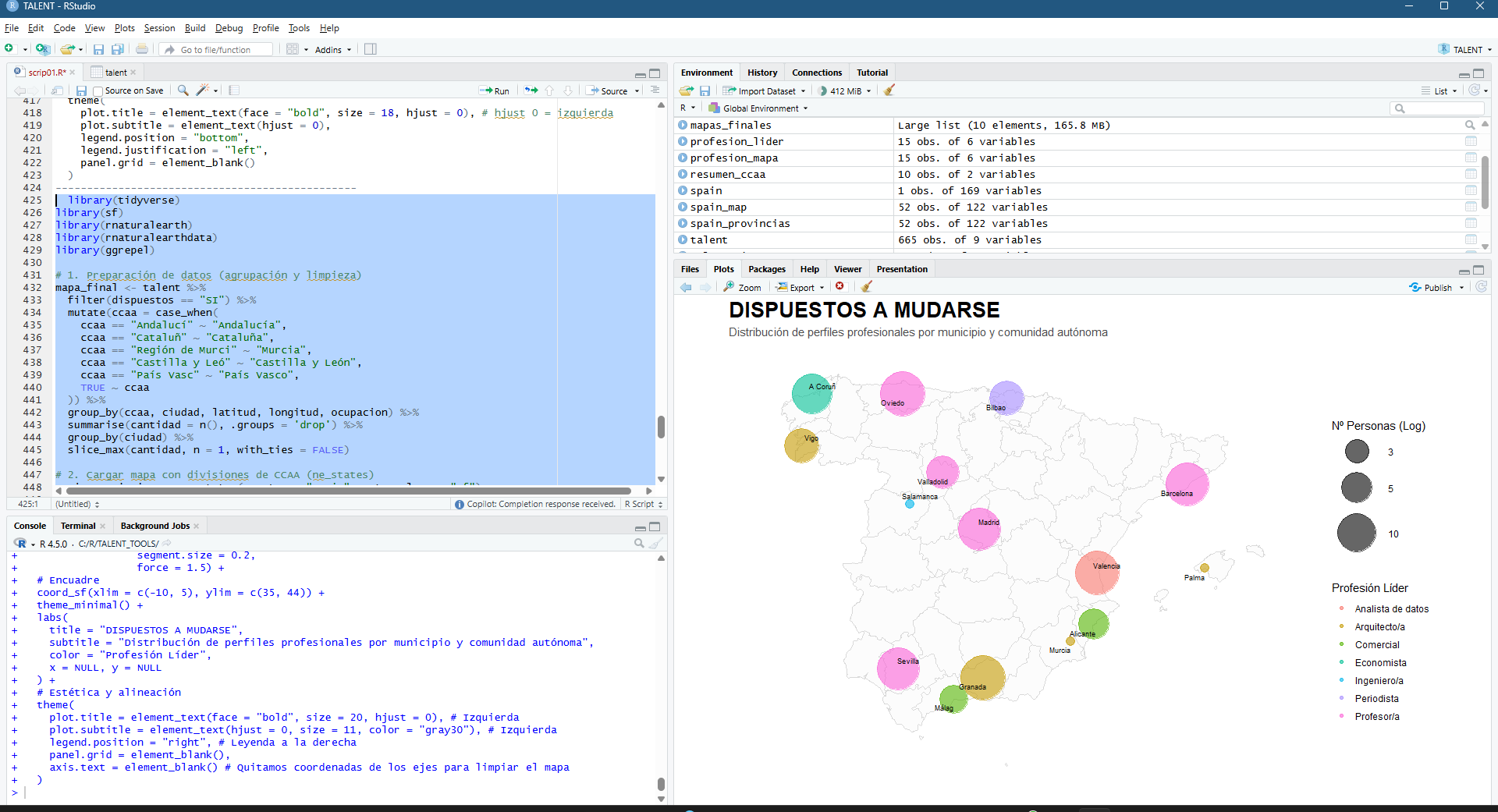Enable the Source on Save checkbox
The image size is (1498, 812).
point(98,91)
